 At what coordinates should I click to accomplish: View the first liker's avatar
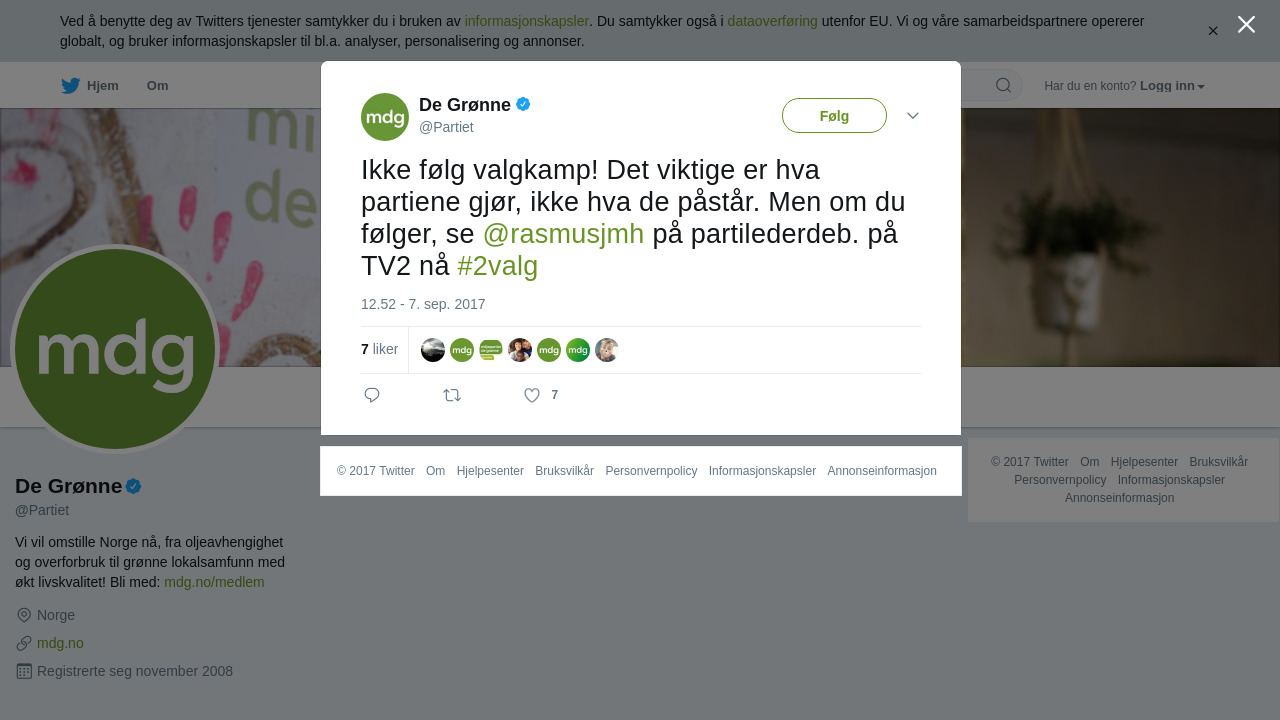[x=433, y=350]
